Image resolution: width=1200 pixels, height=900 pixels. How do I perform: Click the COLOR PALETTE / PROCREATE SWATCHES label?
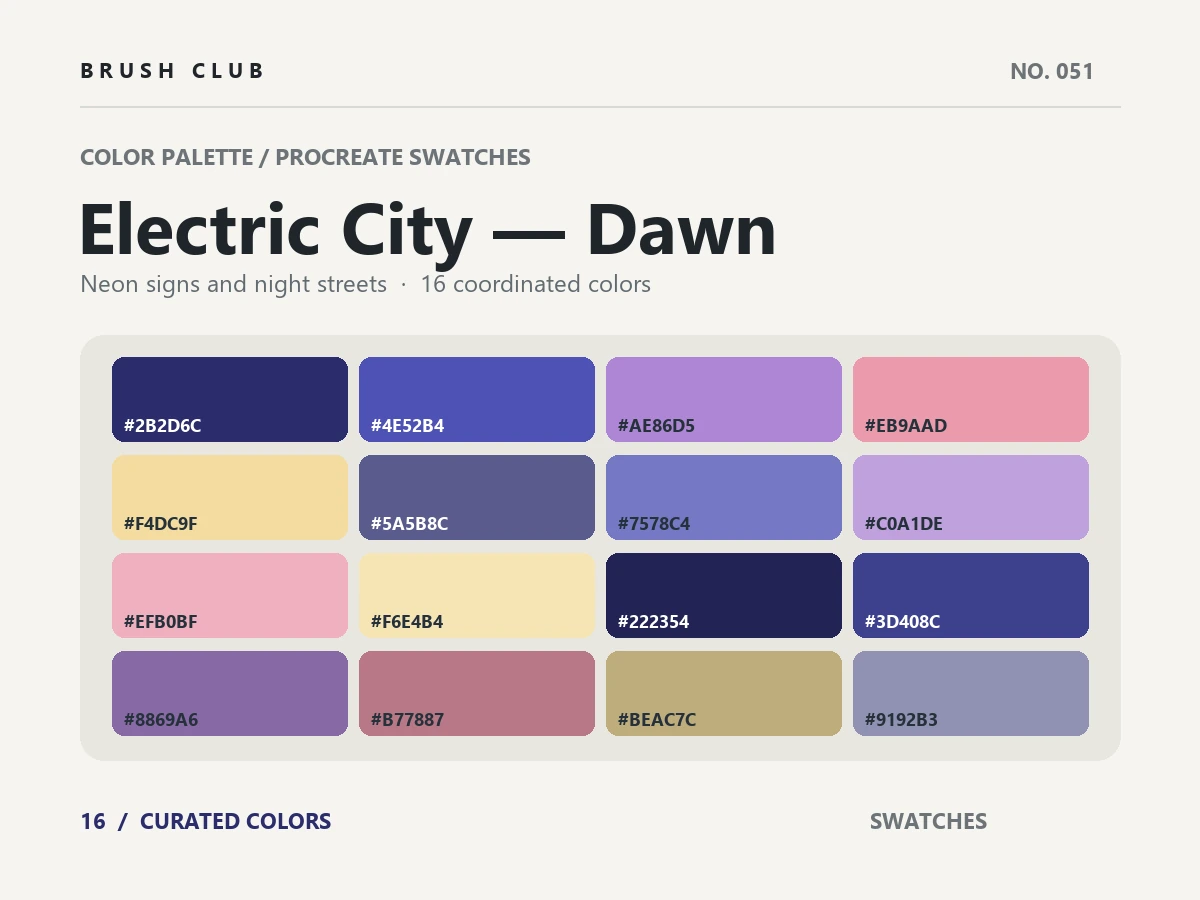tap(305, 157)
